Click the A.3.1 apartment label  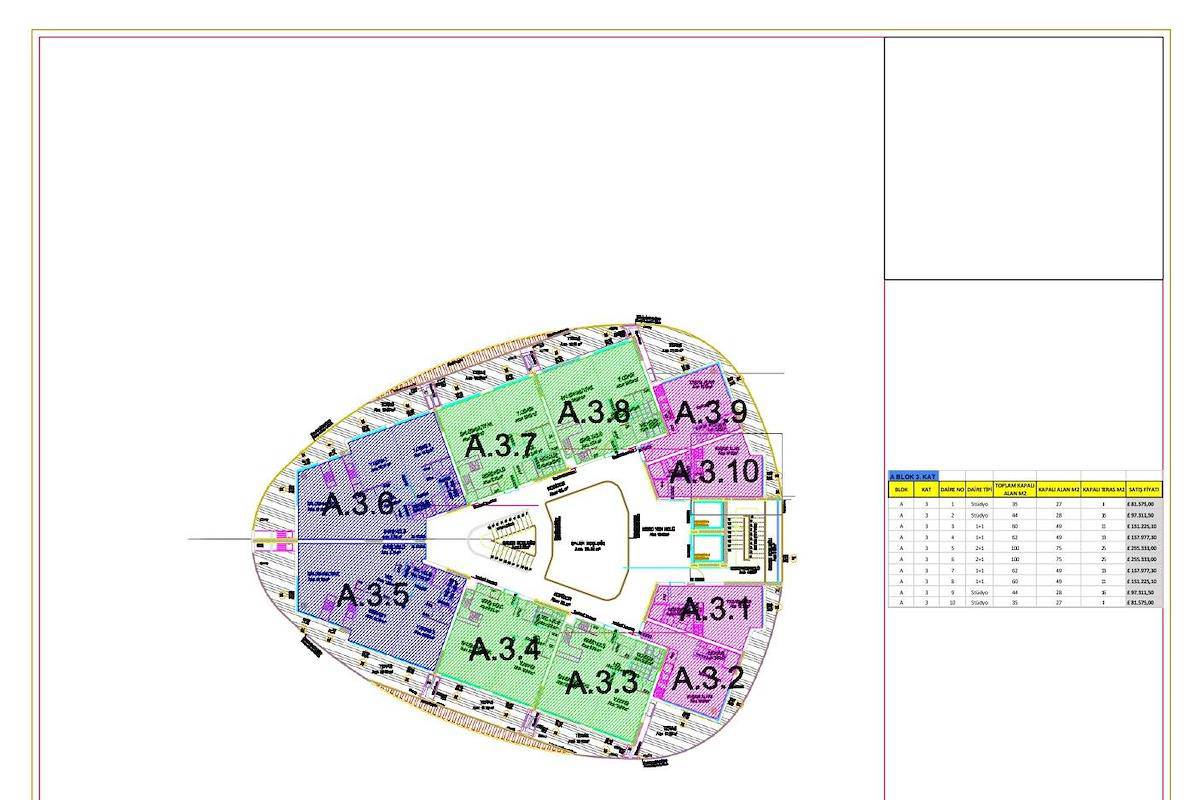pos(714,609)
